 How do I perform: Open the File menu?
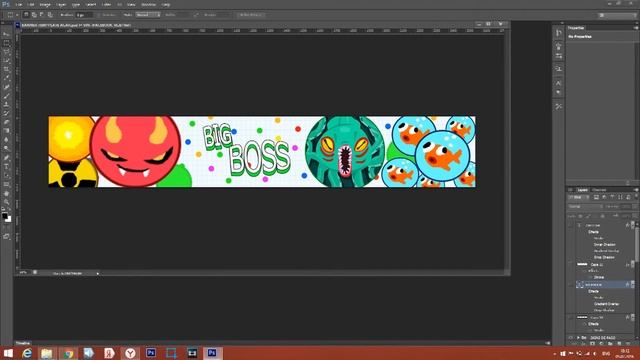pyautogui.click(x=19, y=4)
